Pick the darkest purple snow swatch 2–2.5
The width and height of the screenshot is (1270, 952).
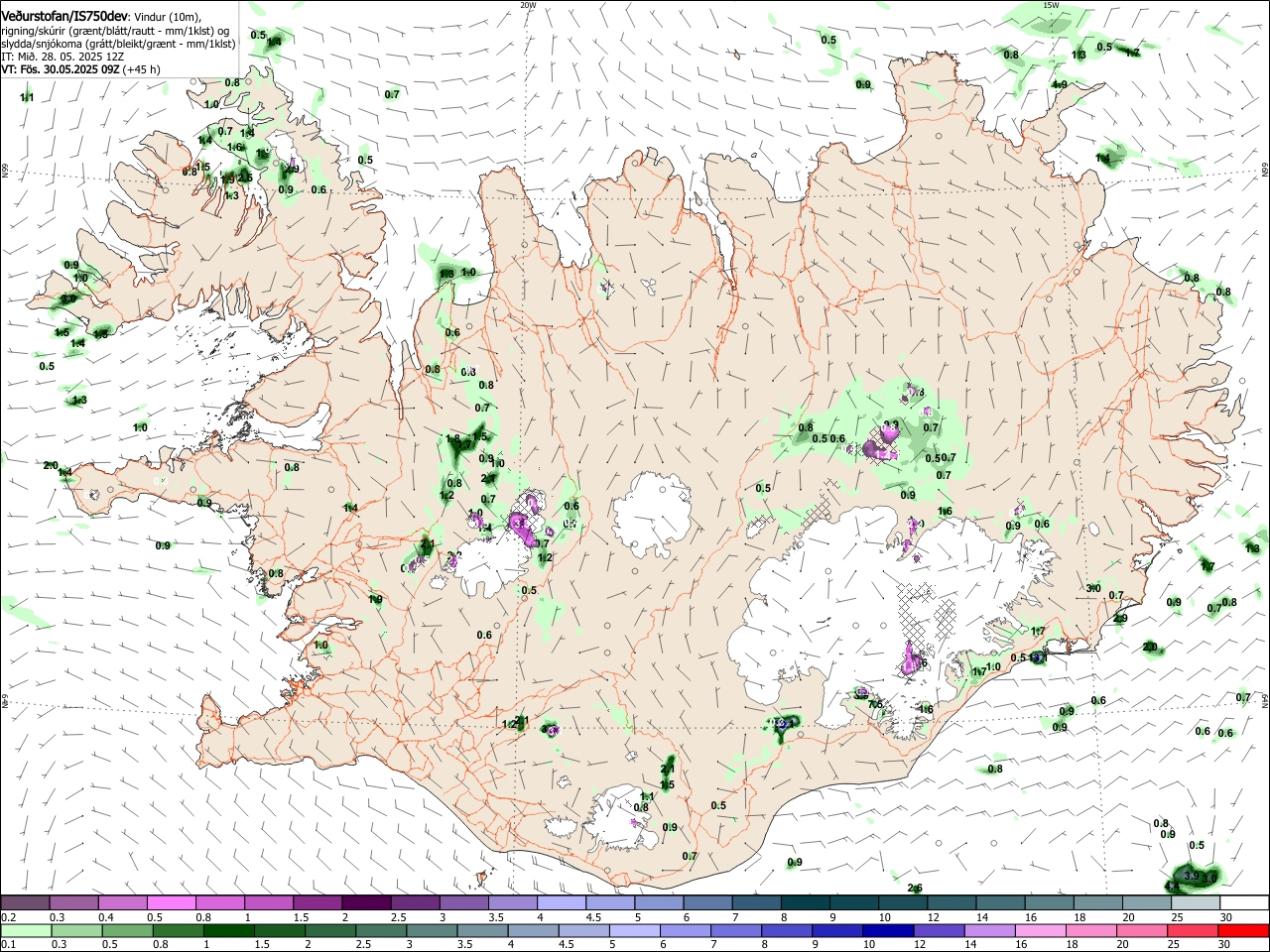click(x=366, y=903)
